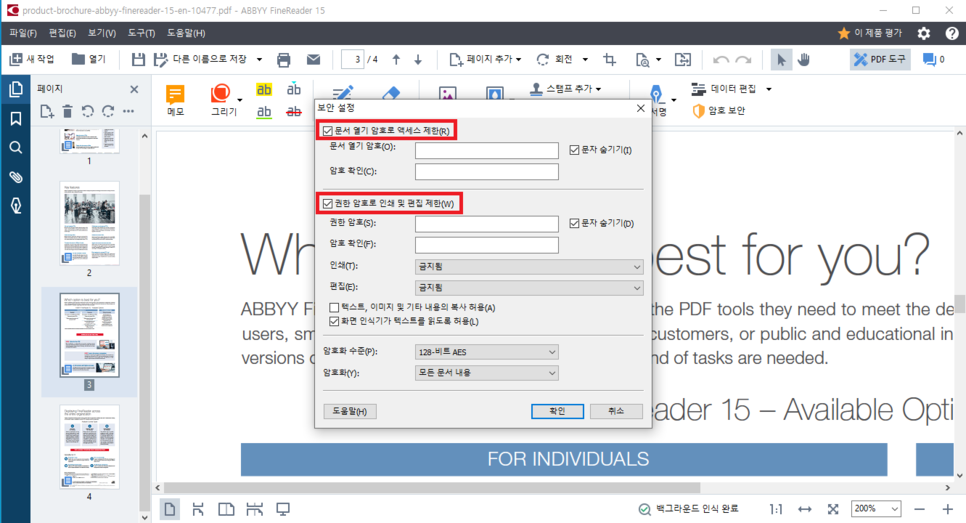Show the Bookmarks panel in sidebar

16,119
